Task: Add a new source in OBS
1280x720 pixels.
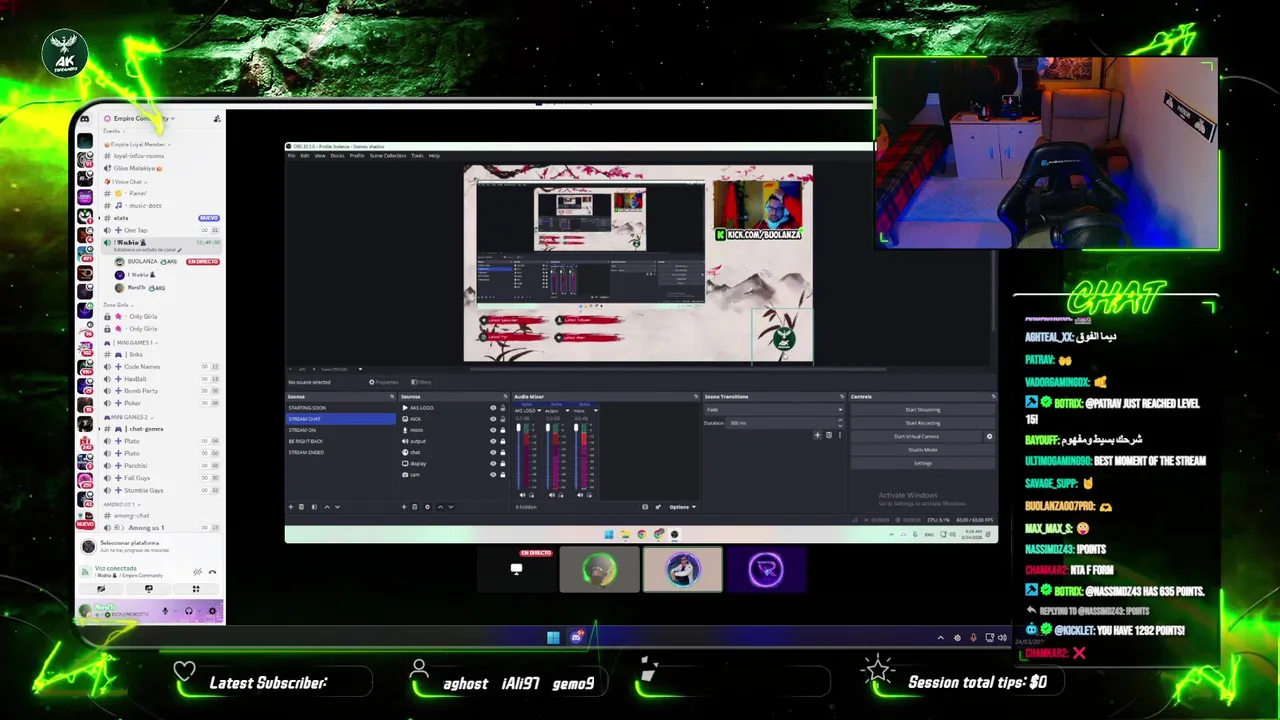Action: 404,507
